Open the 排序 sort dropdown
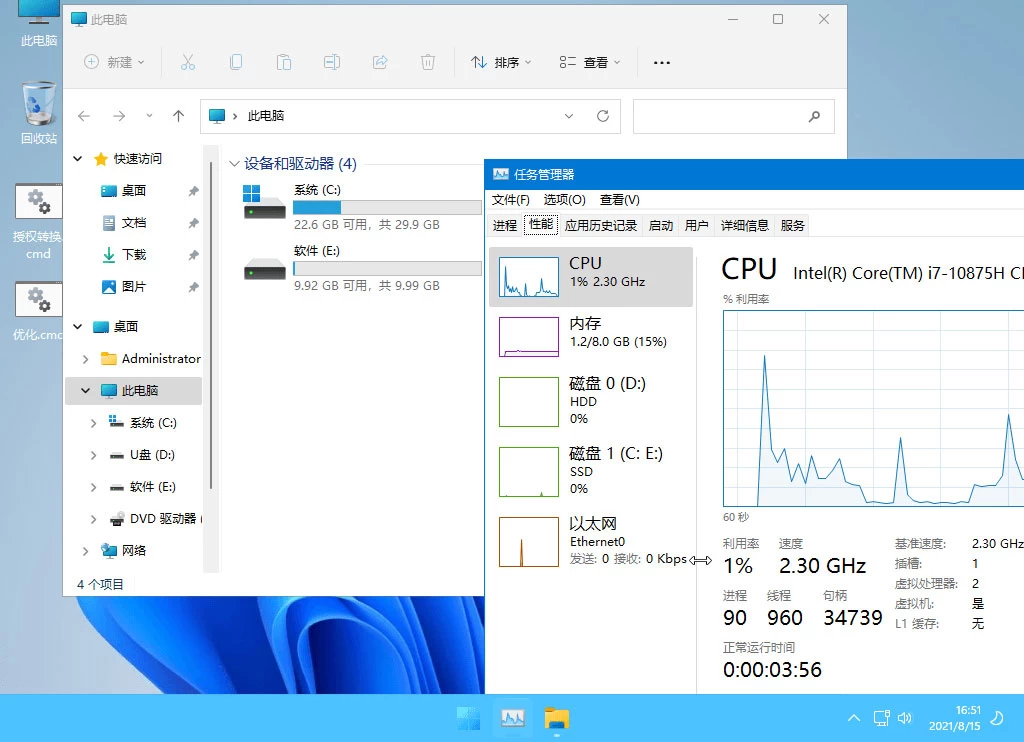The width and height of the screenshot is (1024, 742). coord(500,62)
